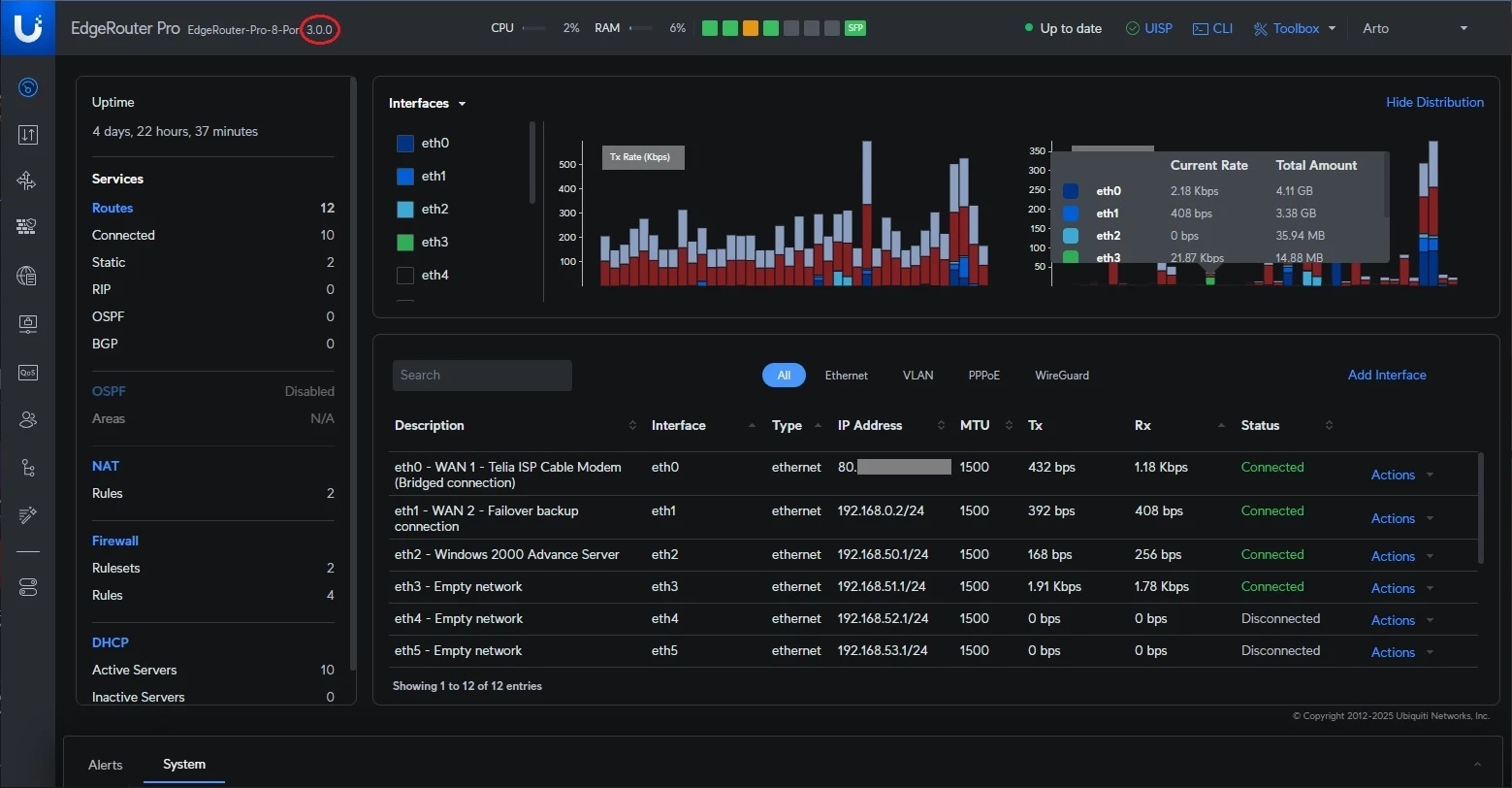Click the interface Search input field

[x=482, y=376]
